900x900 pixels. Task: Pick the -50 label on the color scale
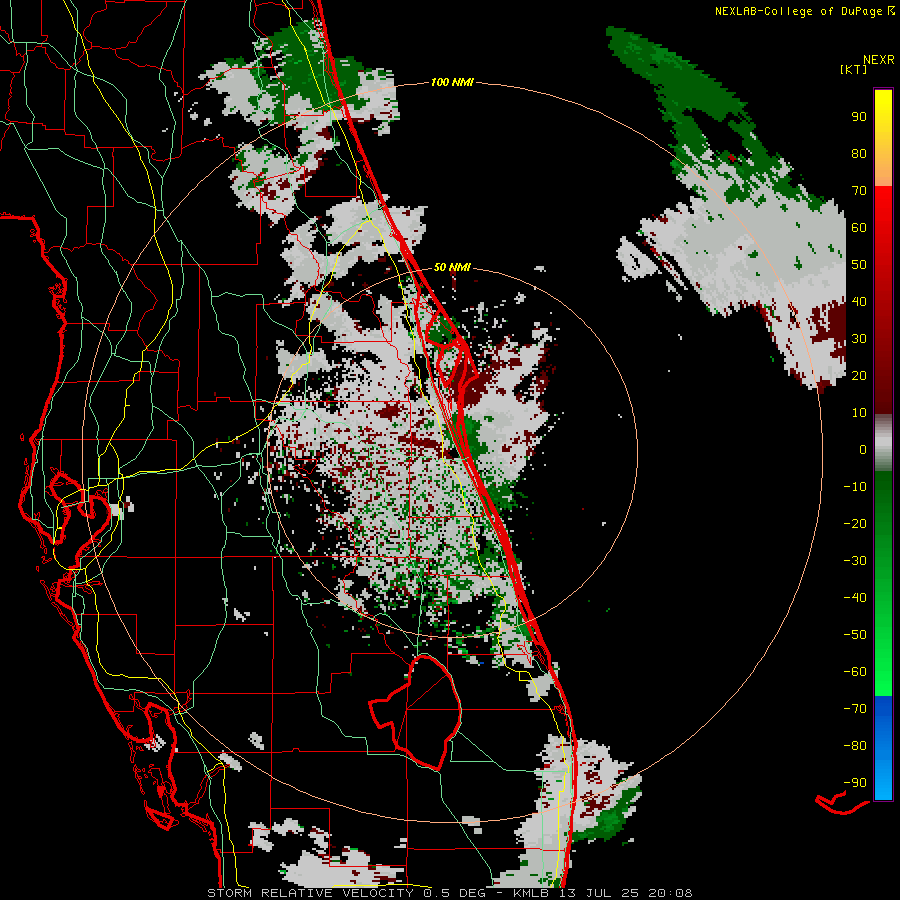coord(855,635)
